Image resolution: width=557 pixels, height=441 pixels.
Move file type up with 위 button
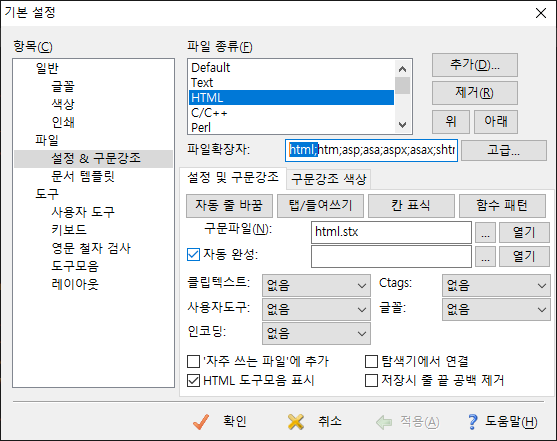pos(451,122)
